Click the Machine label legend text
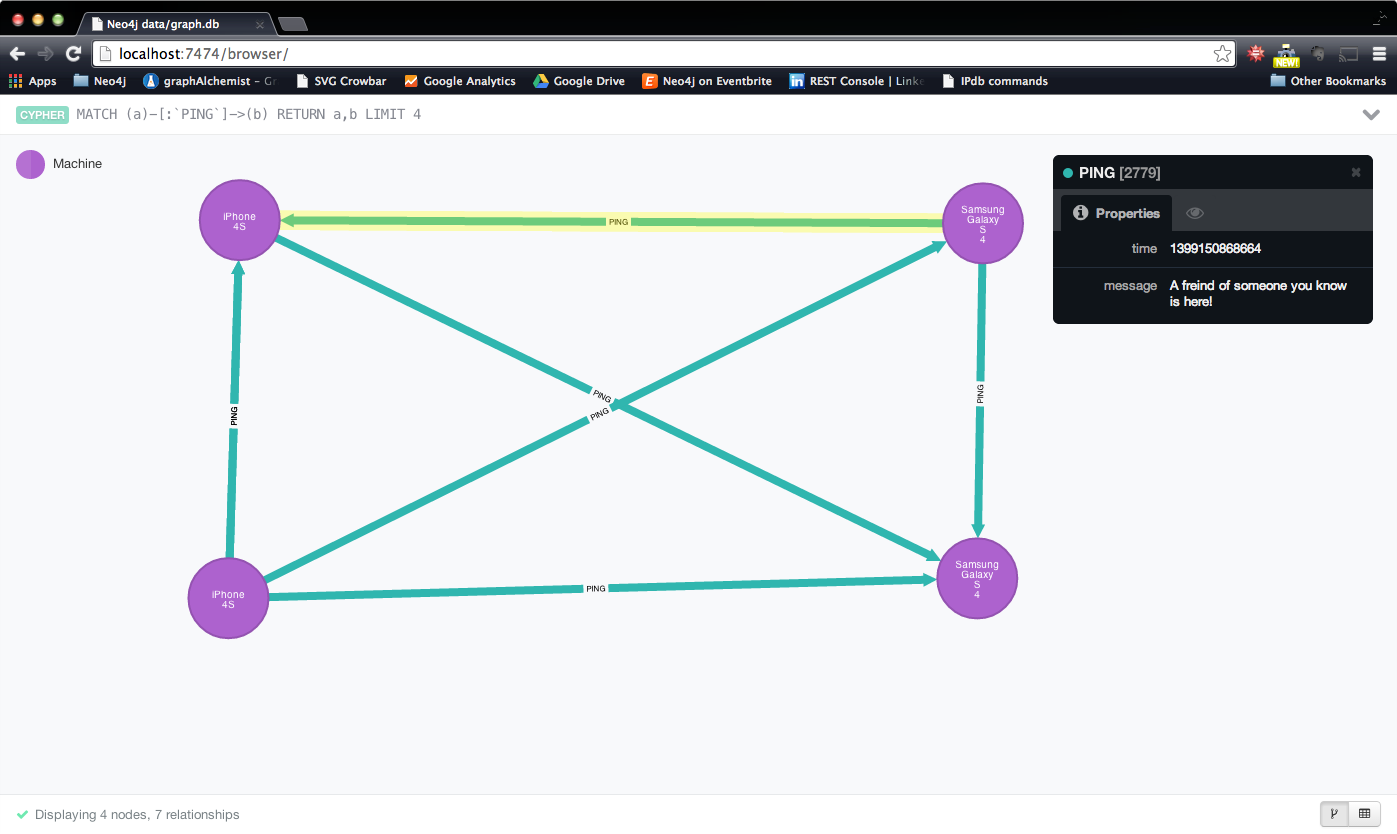Screen dimensions: 1397x834 coord(77,164)
